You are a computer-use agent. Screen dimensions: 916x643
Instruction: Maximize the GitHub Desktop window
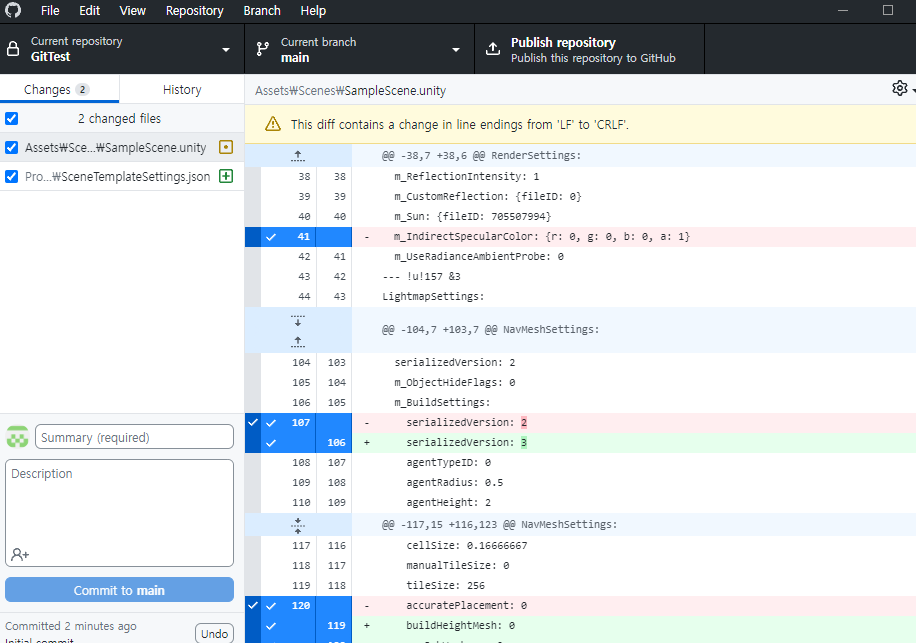click(888, 11)
